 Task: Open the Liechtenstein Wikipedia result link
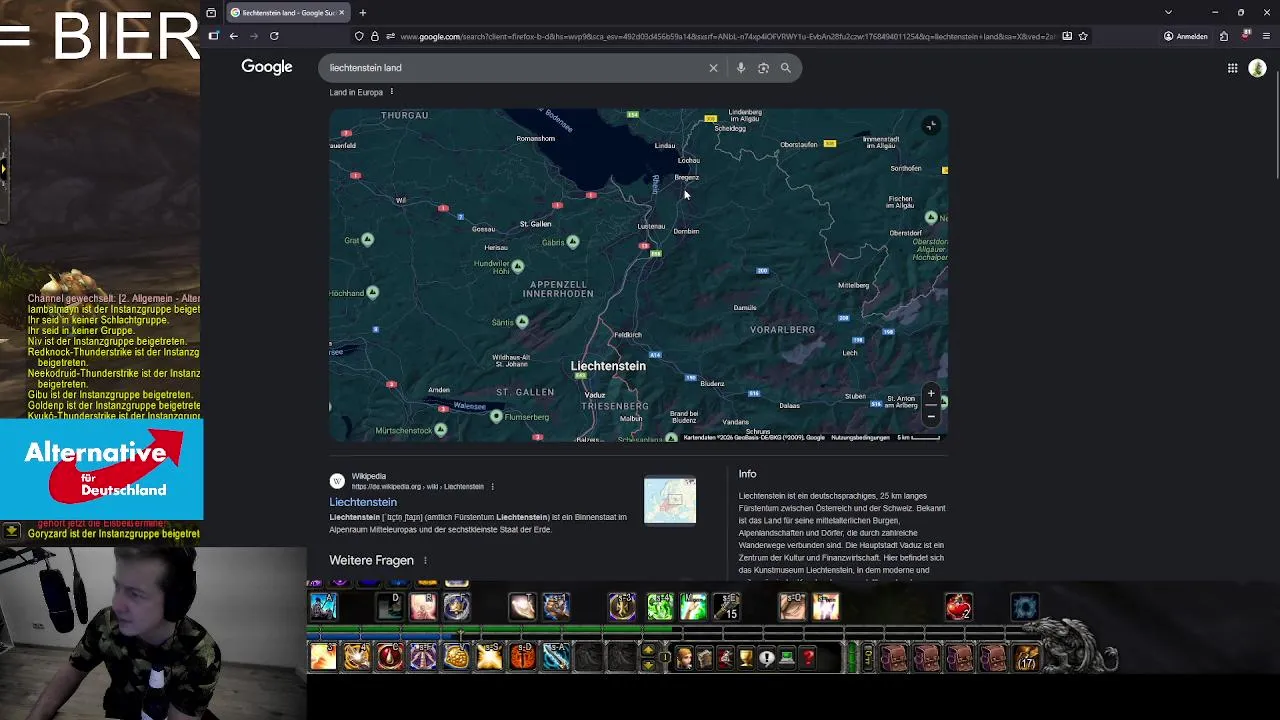363,502
